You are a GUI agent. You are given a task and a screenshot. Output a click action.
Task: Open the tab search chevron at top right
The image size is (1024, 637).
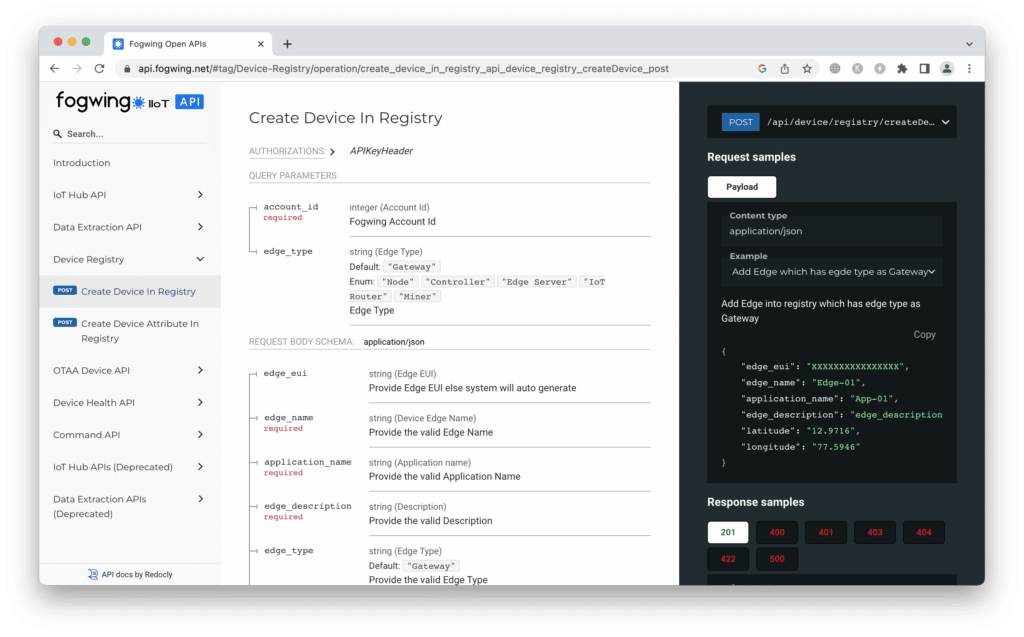pyautogui.click(x=969, y=44)
